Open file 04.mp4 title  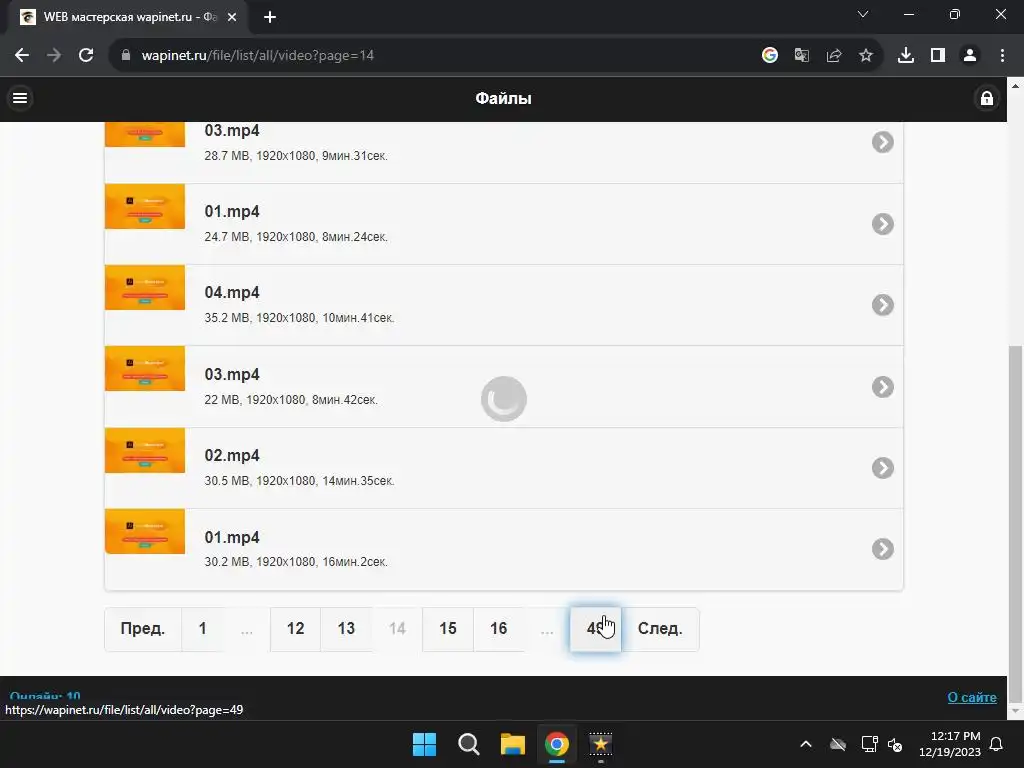click(232, 293)
